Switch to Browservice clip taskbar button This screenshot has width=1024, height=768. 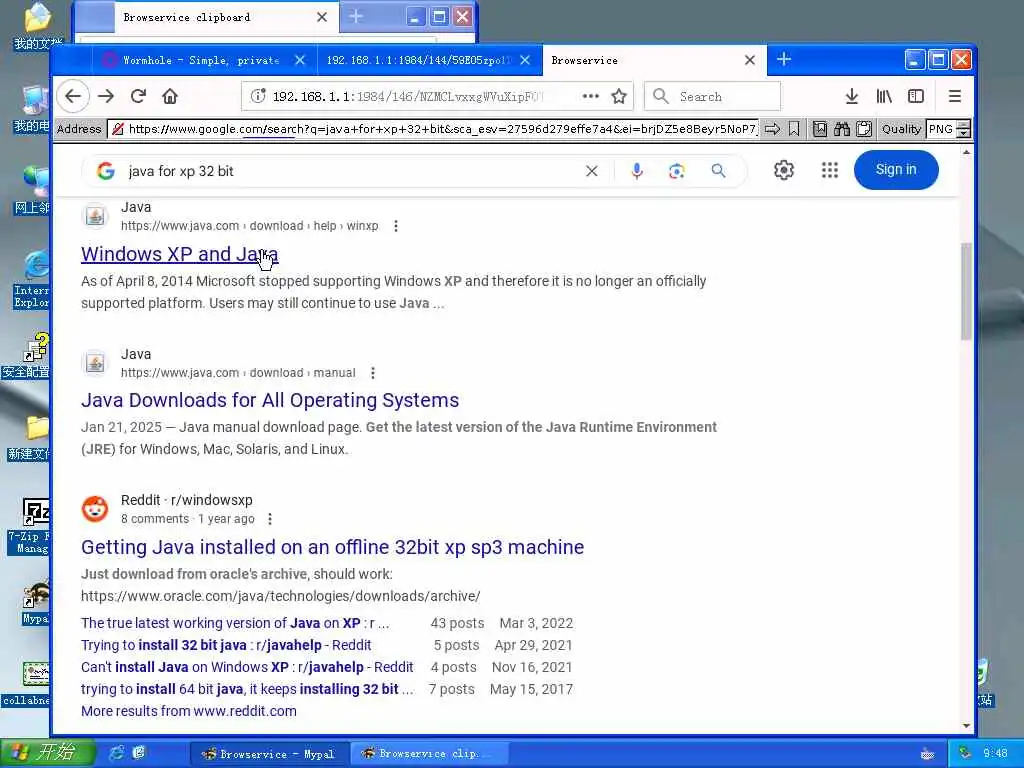point(428,754)
